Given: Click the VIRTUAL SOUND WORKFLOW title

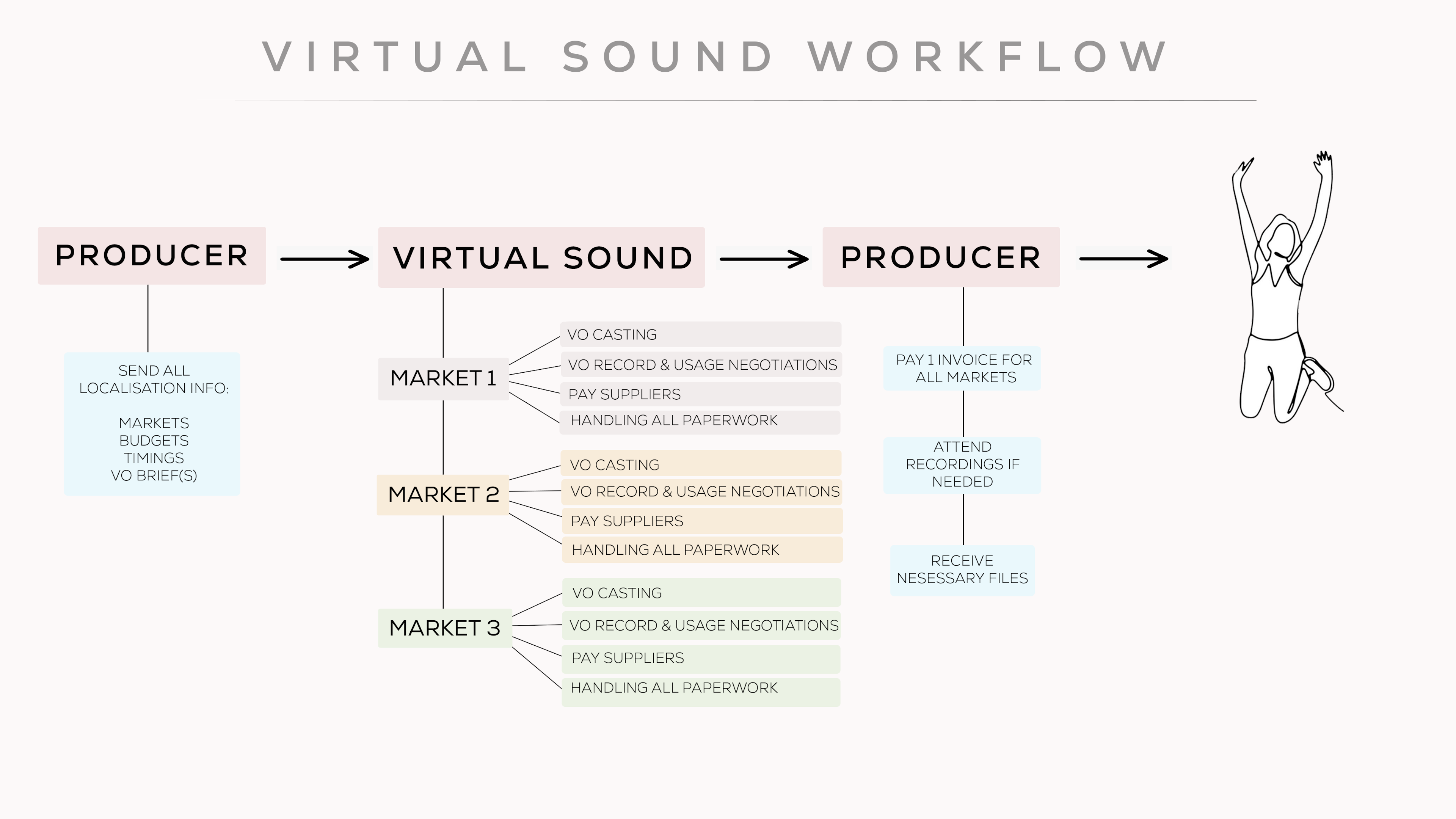Looking at the screenshot, I should pos(715,57).
